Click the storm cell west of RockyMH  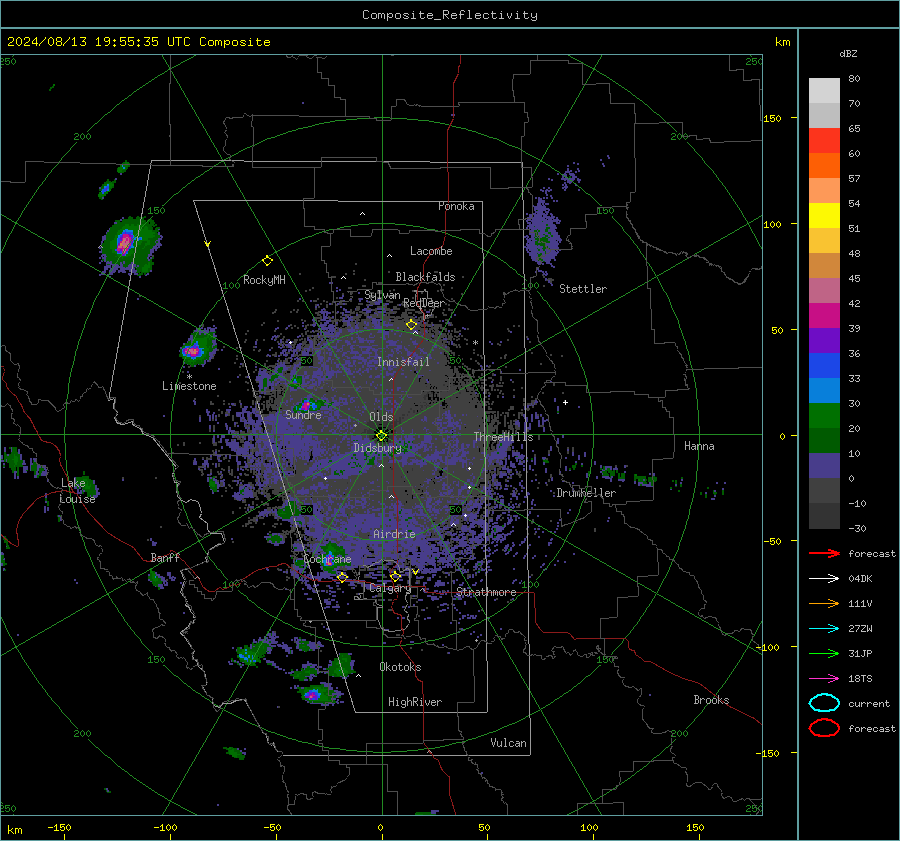[x=129, y=245]
